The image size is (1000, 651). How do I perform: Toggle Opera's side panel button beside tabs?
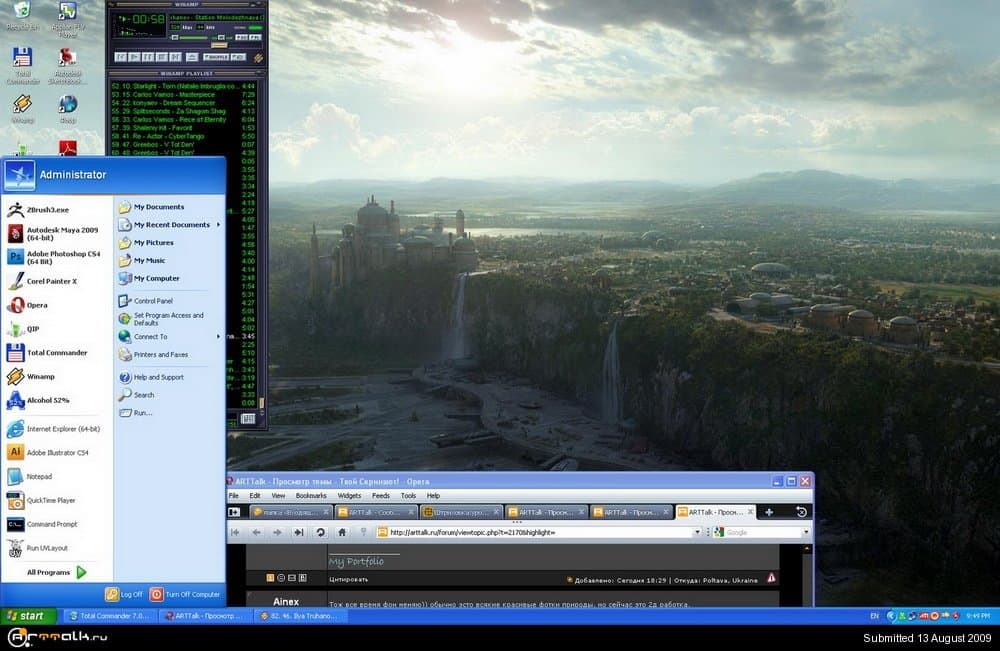[x=235, y=512]
